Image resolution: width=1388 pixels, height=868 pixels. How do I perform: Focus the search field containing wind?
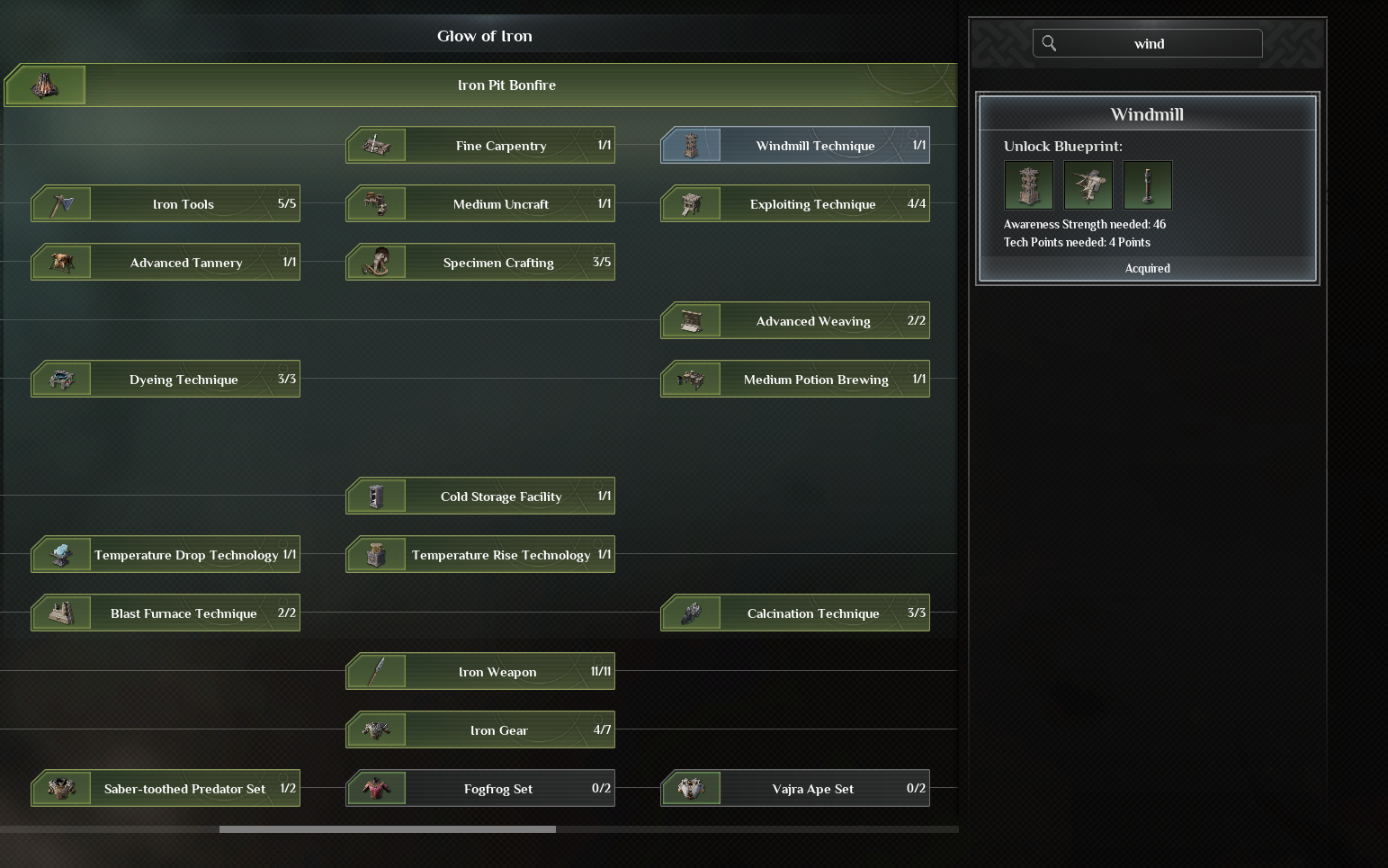click(x=1148, y=43)
